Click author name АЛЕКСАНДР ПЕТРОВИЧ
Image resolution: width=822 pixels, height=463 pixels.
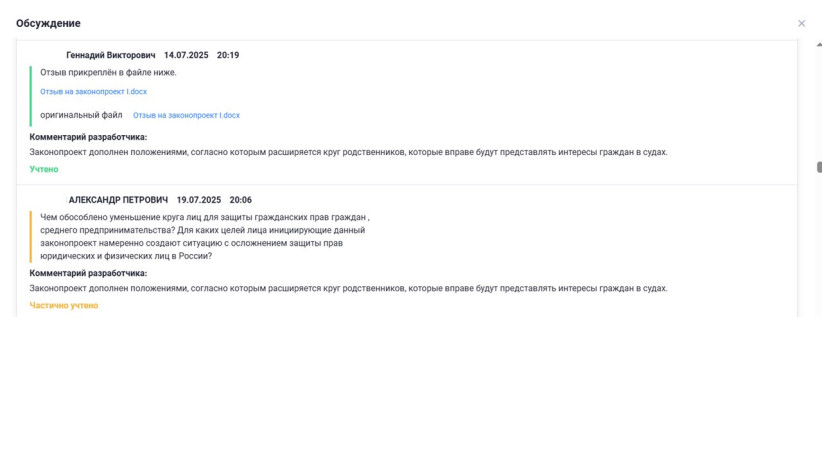(x=118, y=200)
